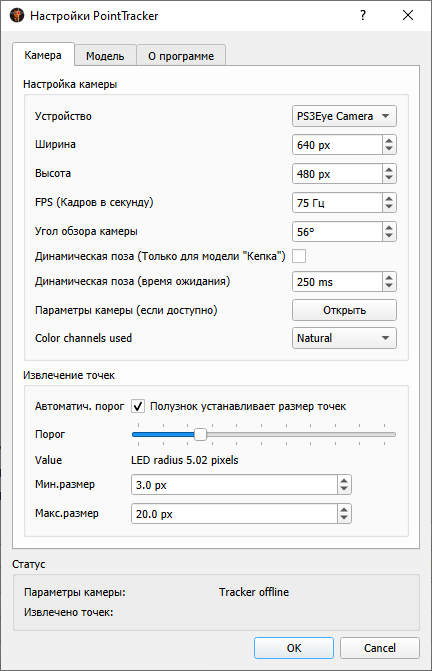Click the Полузнок устанавливает размер точек label
This screenshot has width=432, height=671.
coord(248,407)
